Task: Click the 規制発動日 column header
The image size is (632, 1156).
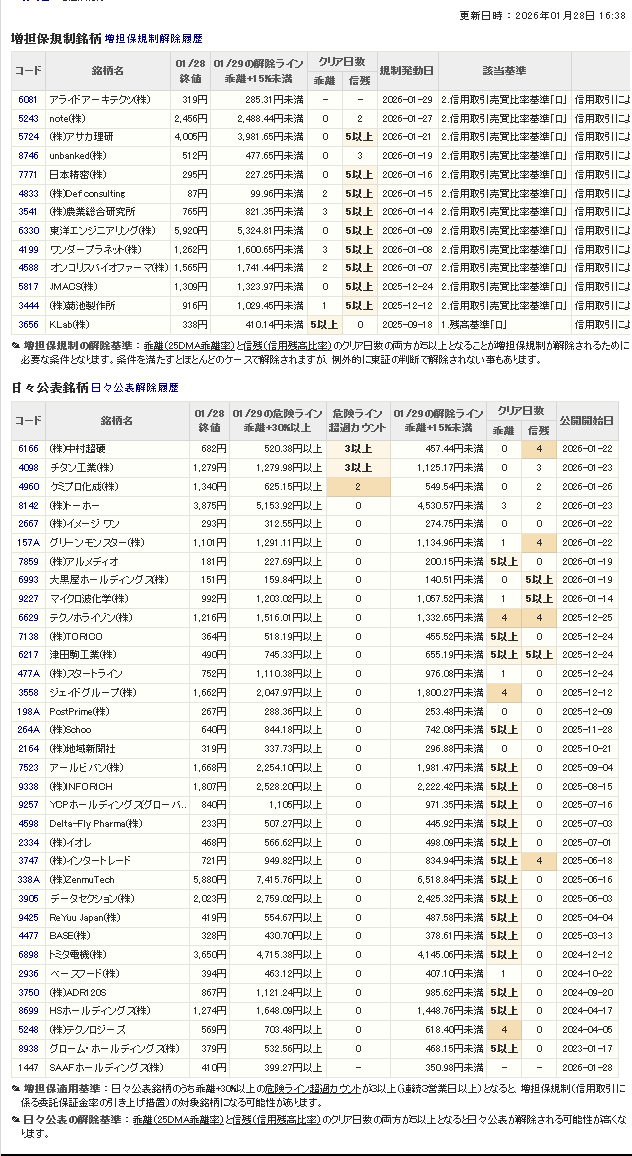Action: tap(408, 71)
